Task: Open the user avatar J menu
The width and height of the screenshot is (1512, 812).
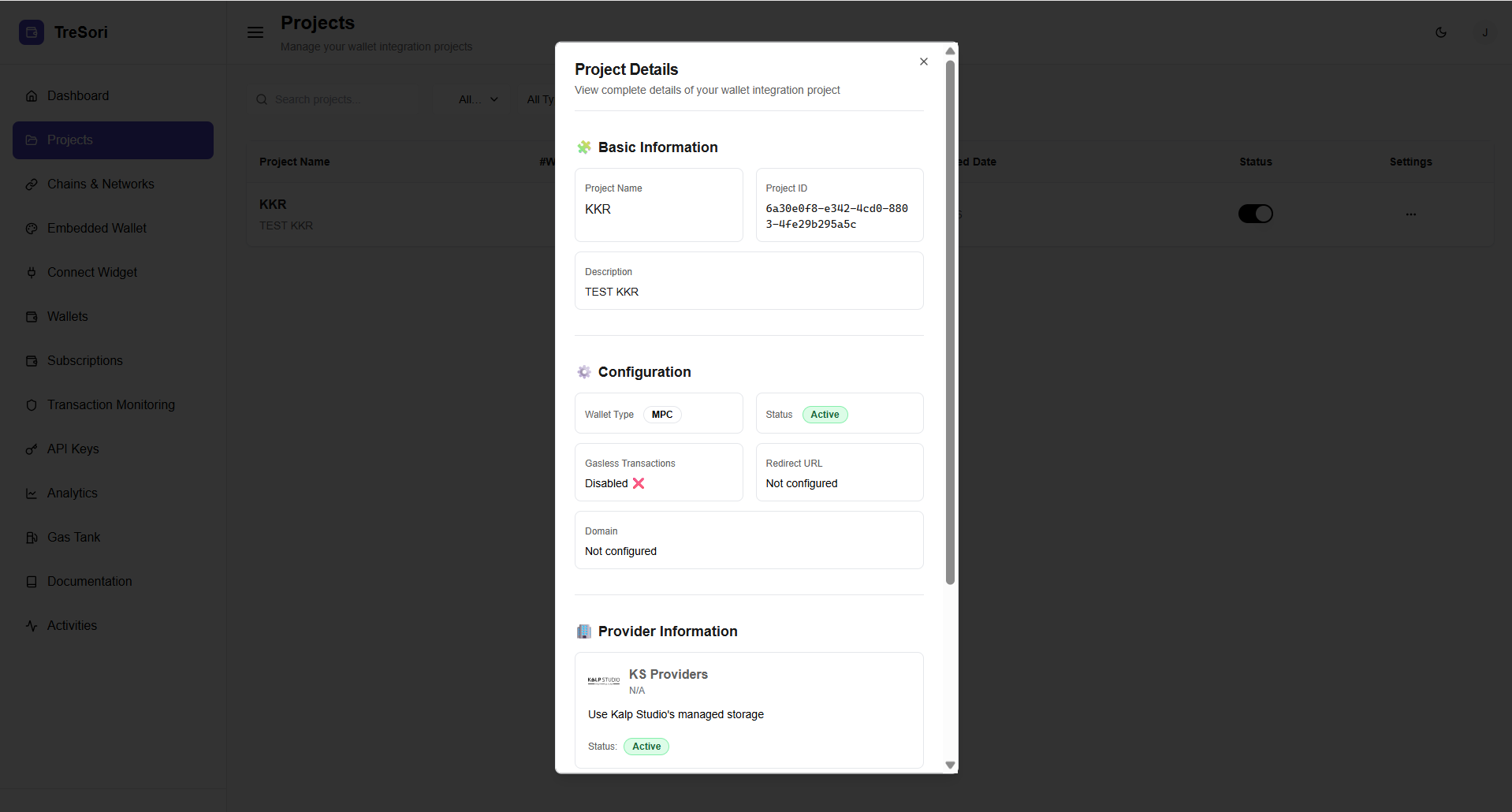Action: [1484, 32]
